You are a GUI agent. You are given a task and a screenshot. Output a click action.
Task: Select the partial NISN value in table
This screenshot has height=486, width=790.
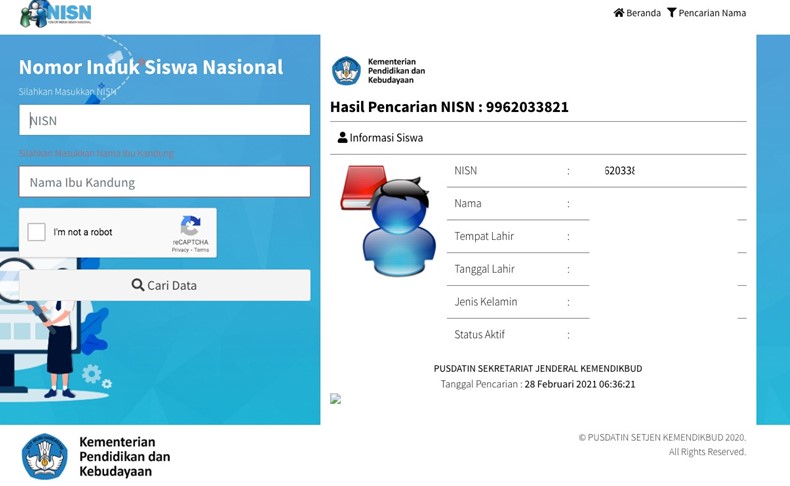pyautogui.click(x=619, y=171)
